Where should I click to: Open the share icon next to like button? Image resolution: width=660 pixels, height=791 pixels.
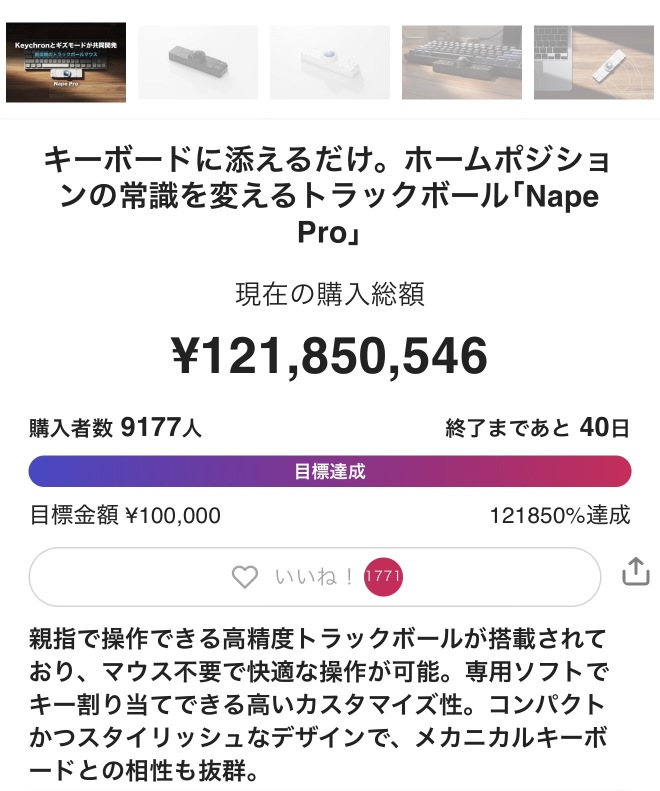coord(636,571)
